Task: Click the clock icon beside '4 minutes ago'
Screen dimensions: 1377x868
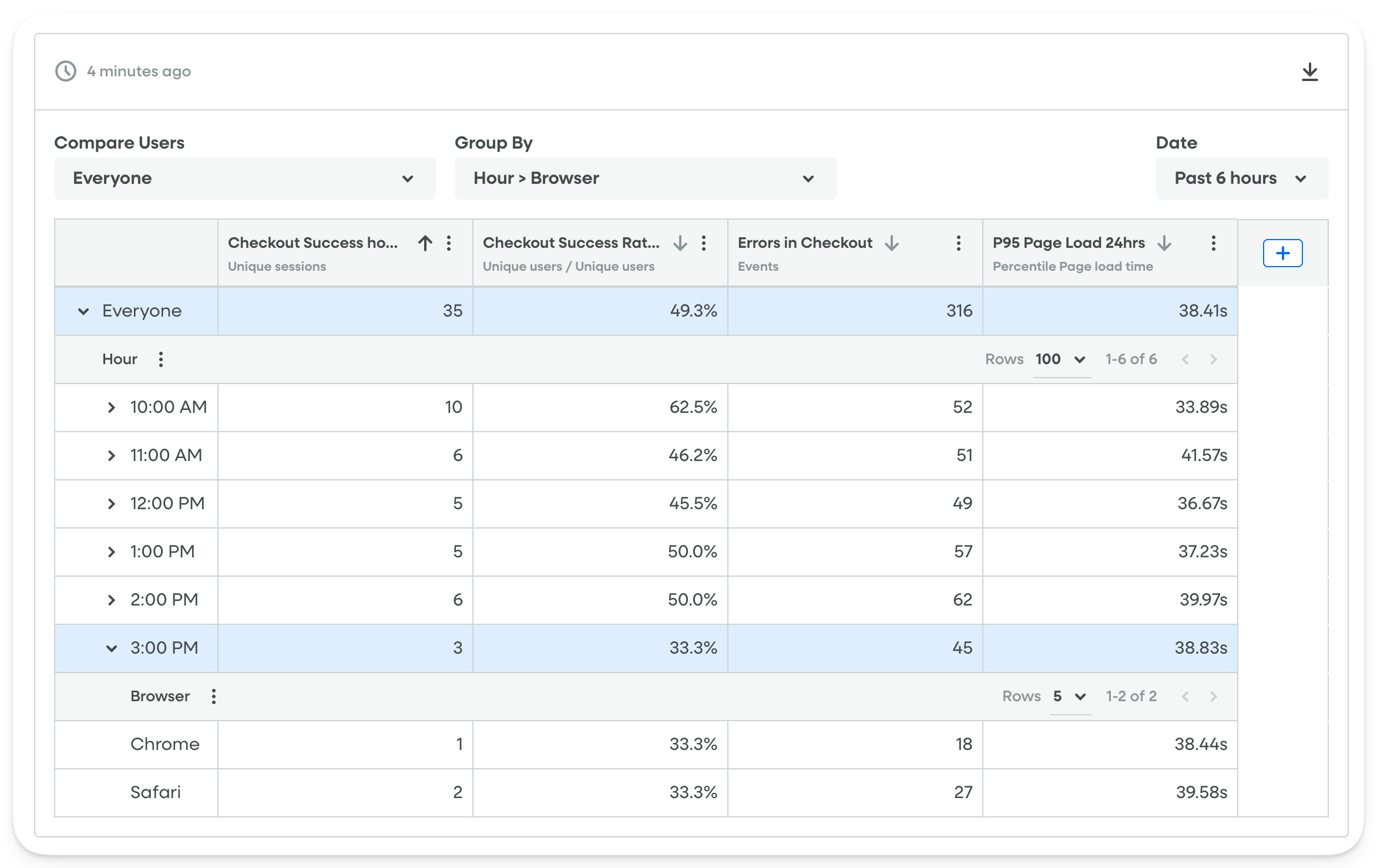Action: 65,71
